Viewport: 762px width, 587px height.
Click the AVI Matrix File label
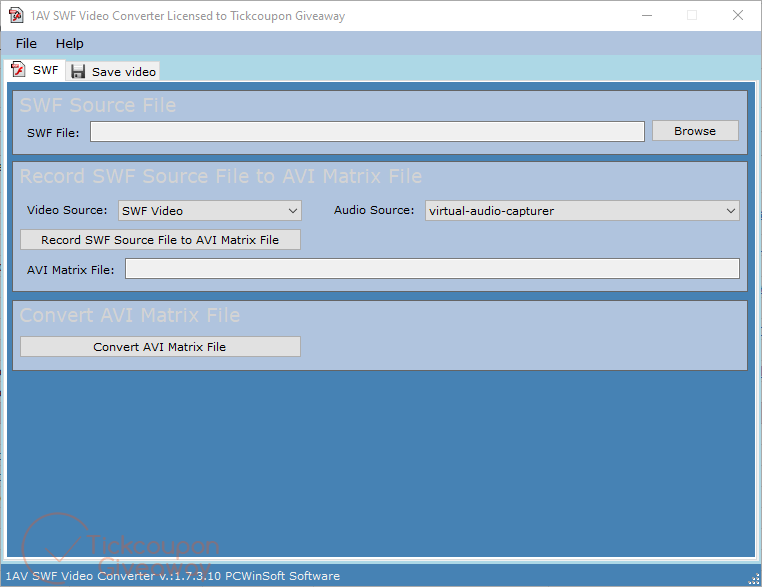(x=70, y=270)
